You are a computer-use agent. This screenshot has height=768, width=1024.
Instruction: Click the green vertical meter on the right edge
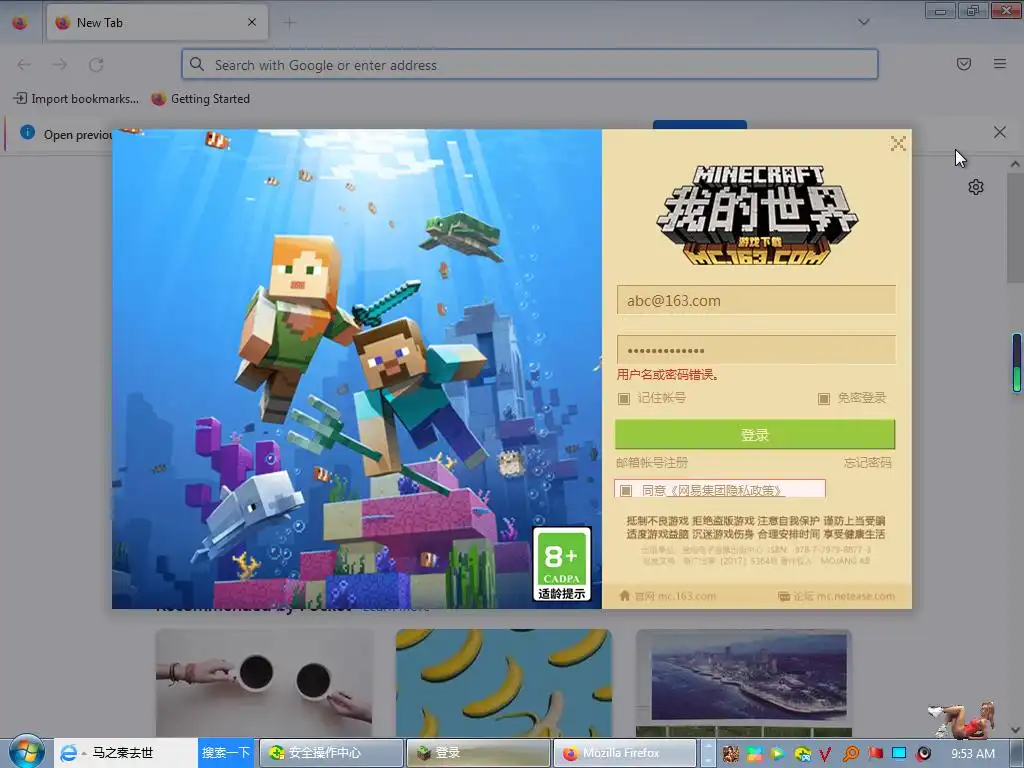coord(1017,363)
